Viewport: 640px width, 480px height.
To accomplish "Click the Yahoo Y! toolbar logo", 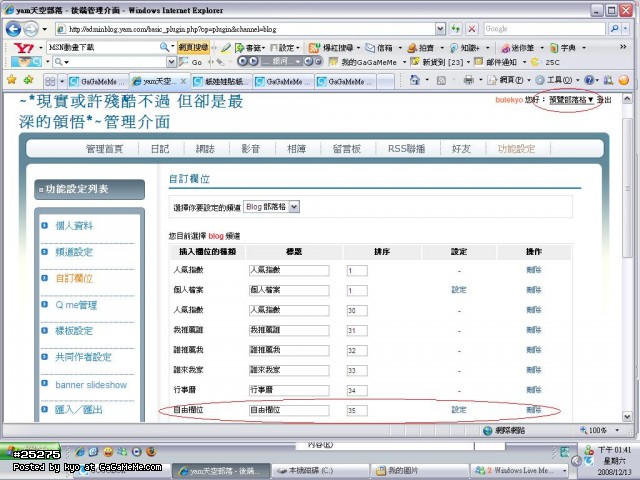I will [x=24, y=48].
